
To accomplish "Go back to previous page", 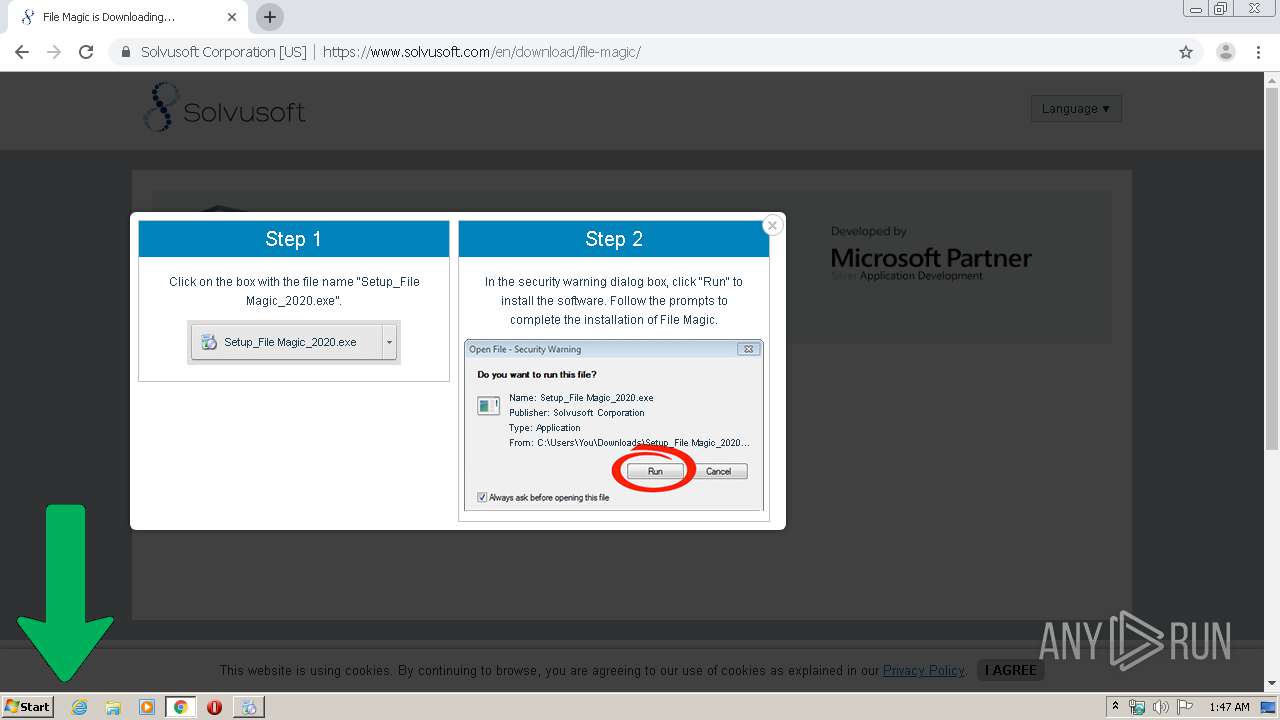I will [22, 52].
